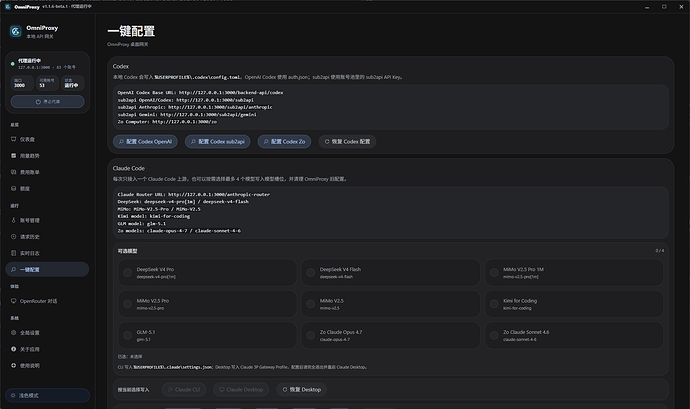Image resolution: width=690 pixels, height=409 pixels.
Task: Click the database icon beside 额度
Action: pyautogui.click(x=14, y=188)
